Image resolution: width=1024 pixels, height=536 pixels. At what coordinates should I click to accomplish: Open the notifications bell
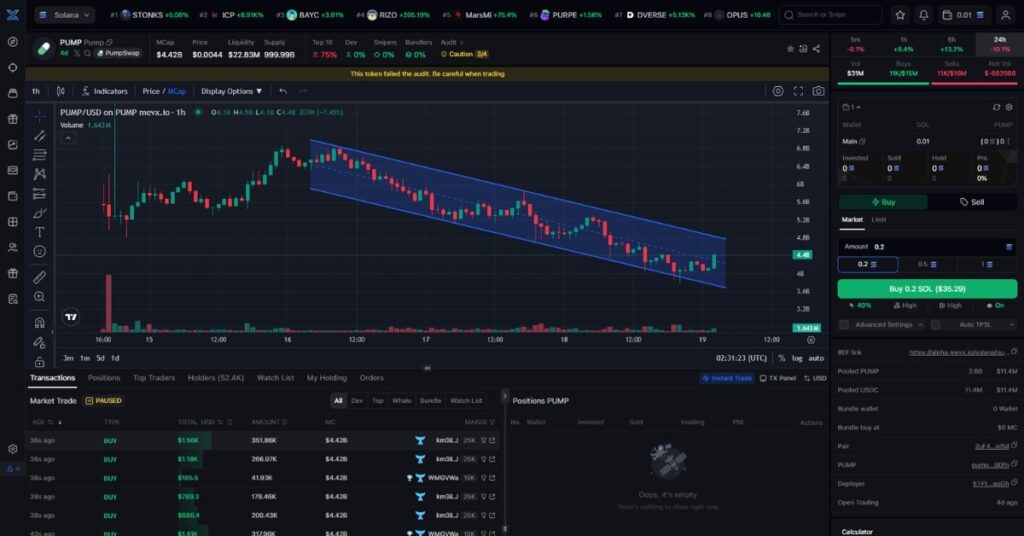pyautogui.click(x=923, y=14)
